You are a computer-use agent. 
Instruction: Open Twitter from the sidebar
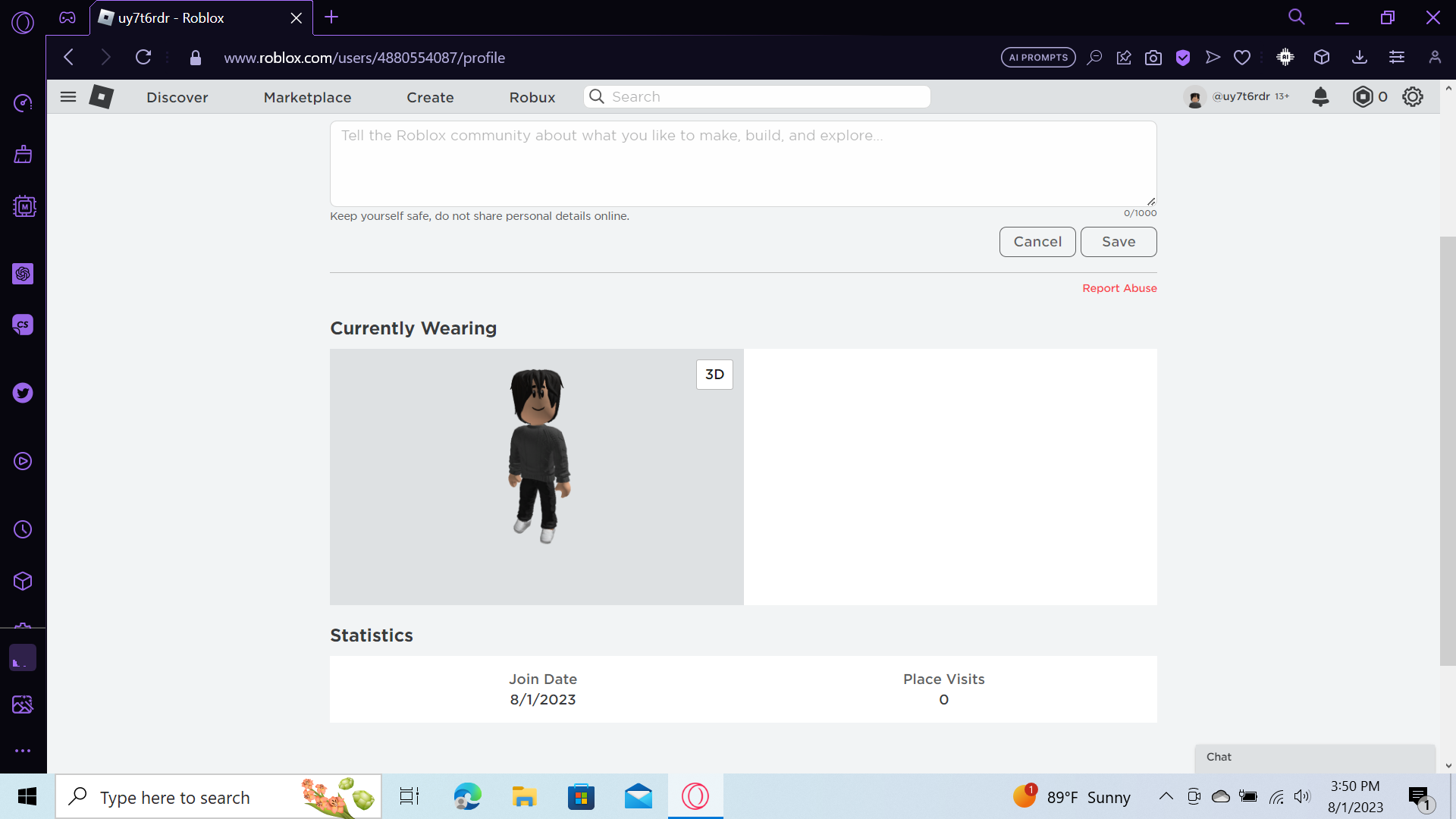click(23, 393)
